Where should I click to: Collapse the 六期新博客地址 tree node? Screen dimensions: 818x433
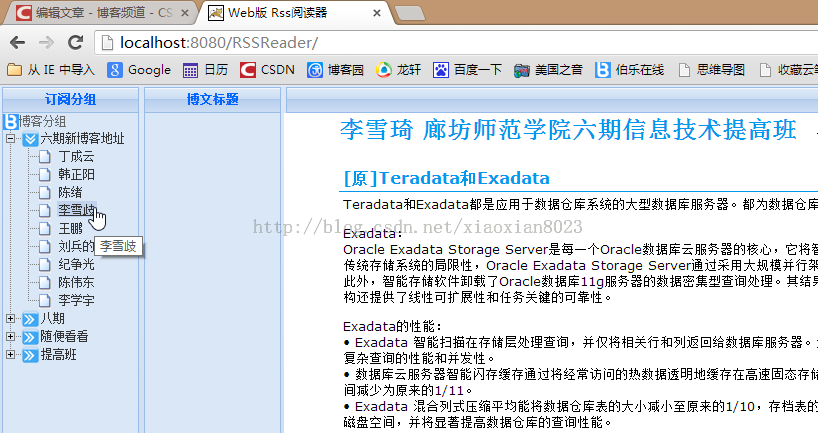point(10,139)
